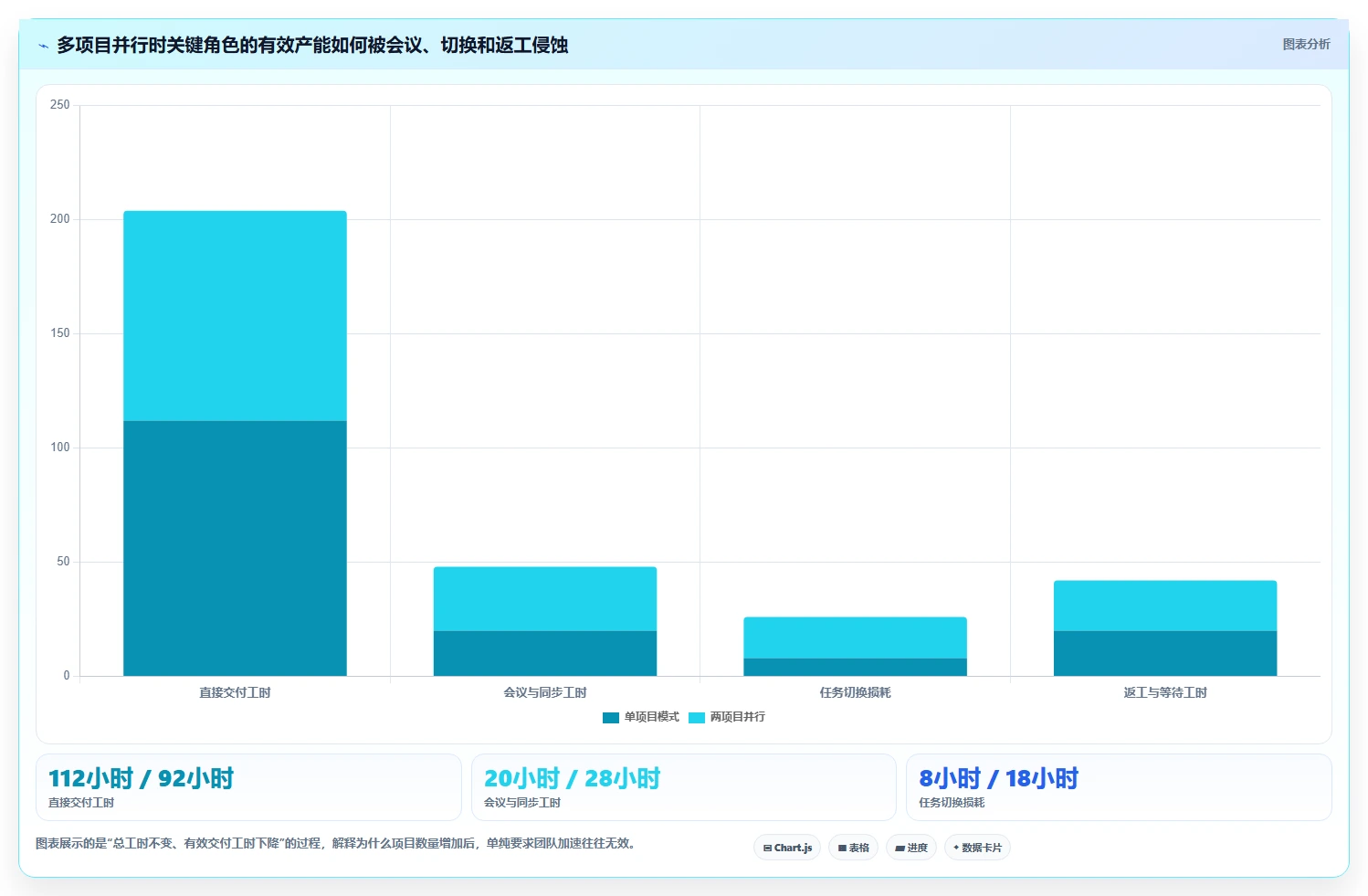Select the 8小时 / 18小时 data card

pyautogui.click(x=1119, y=787)
